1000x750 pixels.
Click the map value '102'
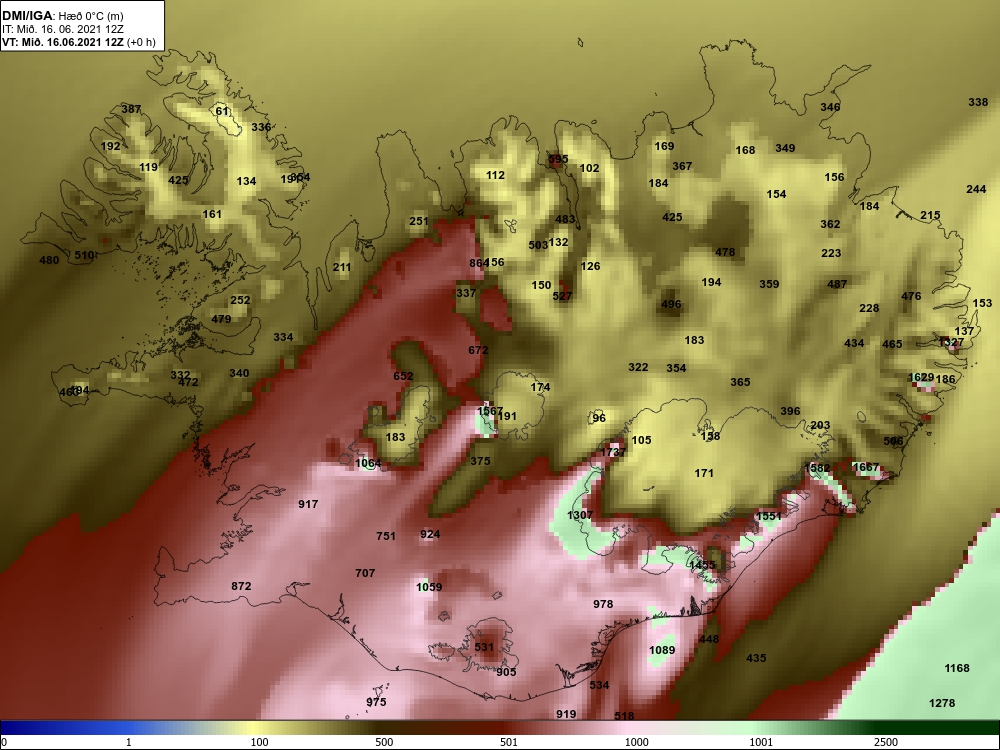[x=589, y=168]
